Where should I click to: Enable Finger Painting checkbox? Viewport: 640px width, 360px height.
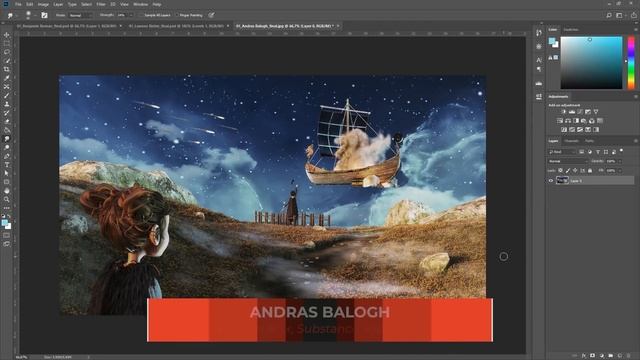pyautogui.click(x=177, y=15)
